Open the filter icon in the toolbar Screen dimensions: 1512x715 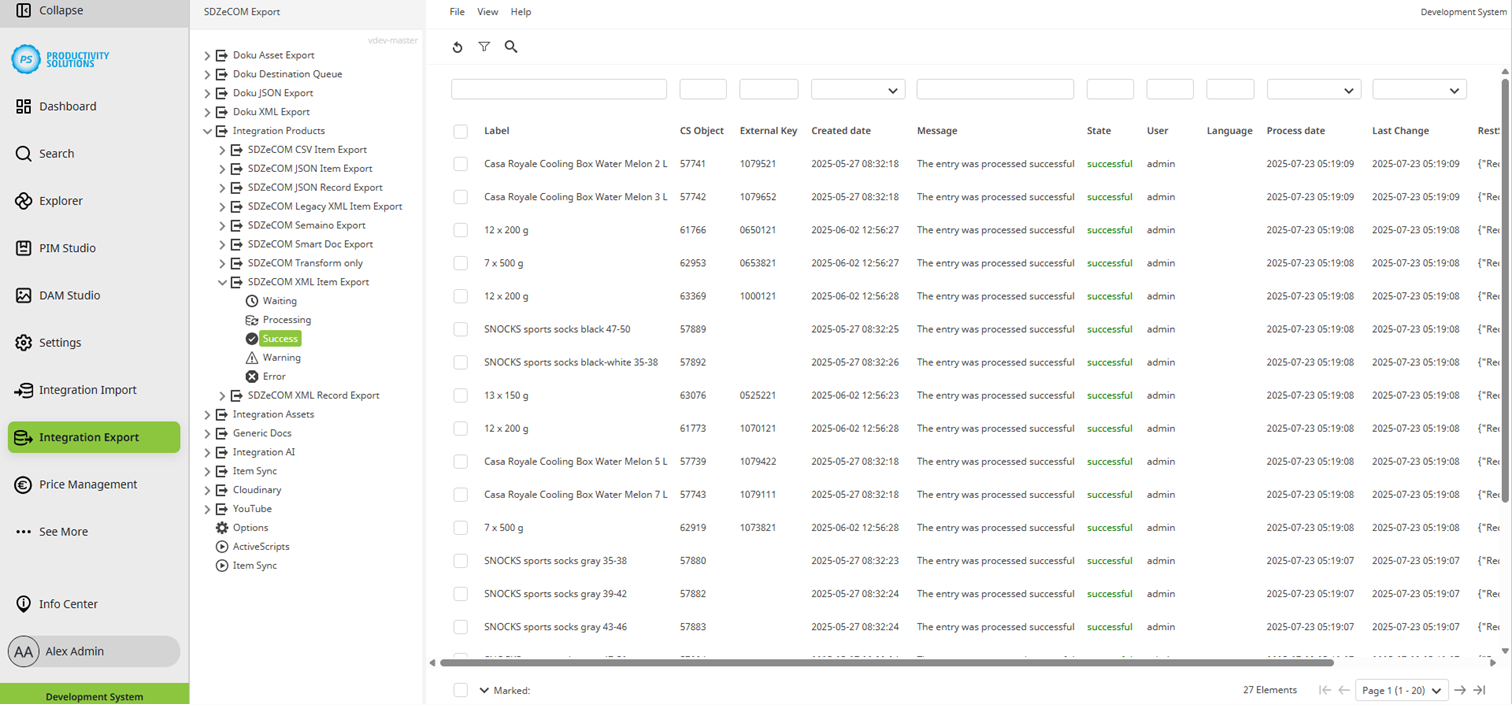coord(485,46)
